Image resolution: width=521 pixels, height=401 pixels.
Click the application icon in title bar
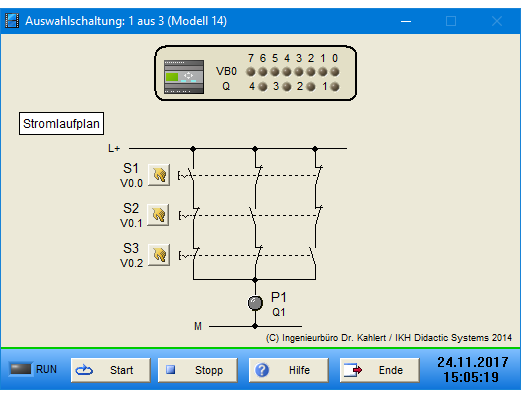(12, 21)
